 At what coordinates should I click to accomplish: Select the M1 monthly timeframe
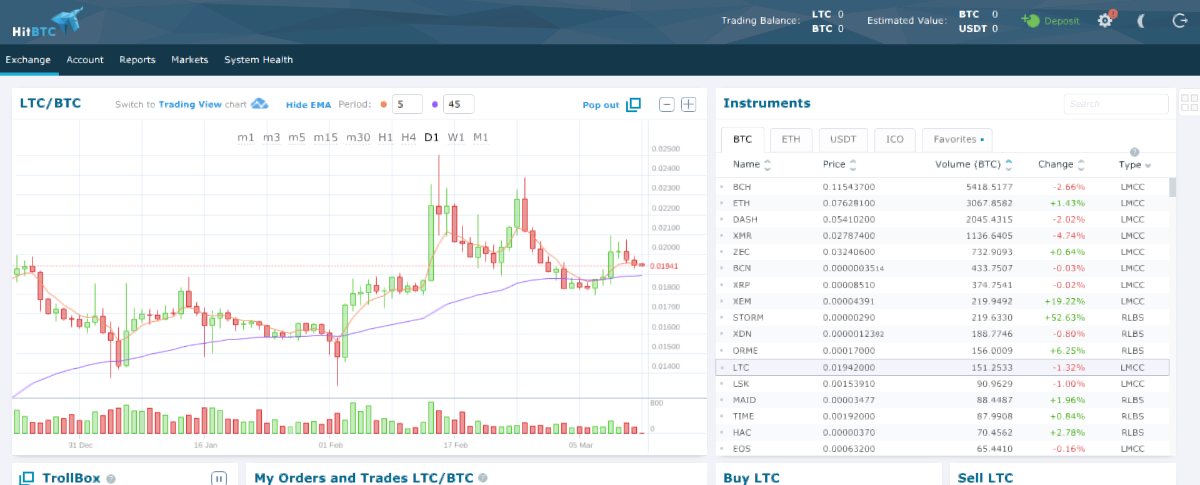click(481, 137)
